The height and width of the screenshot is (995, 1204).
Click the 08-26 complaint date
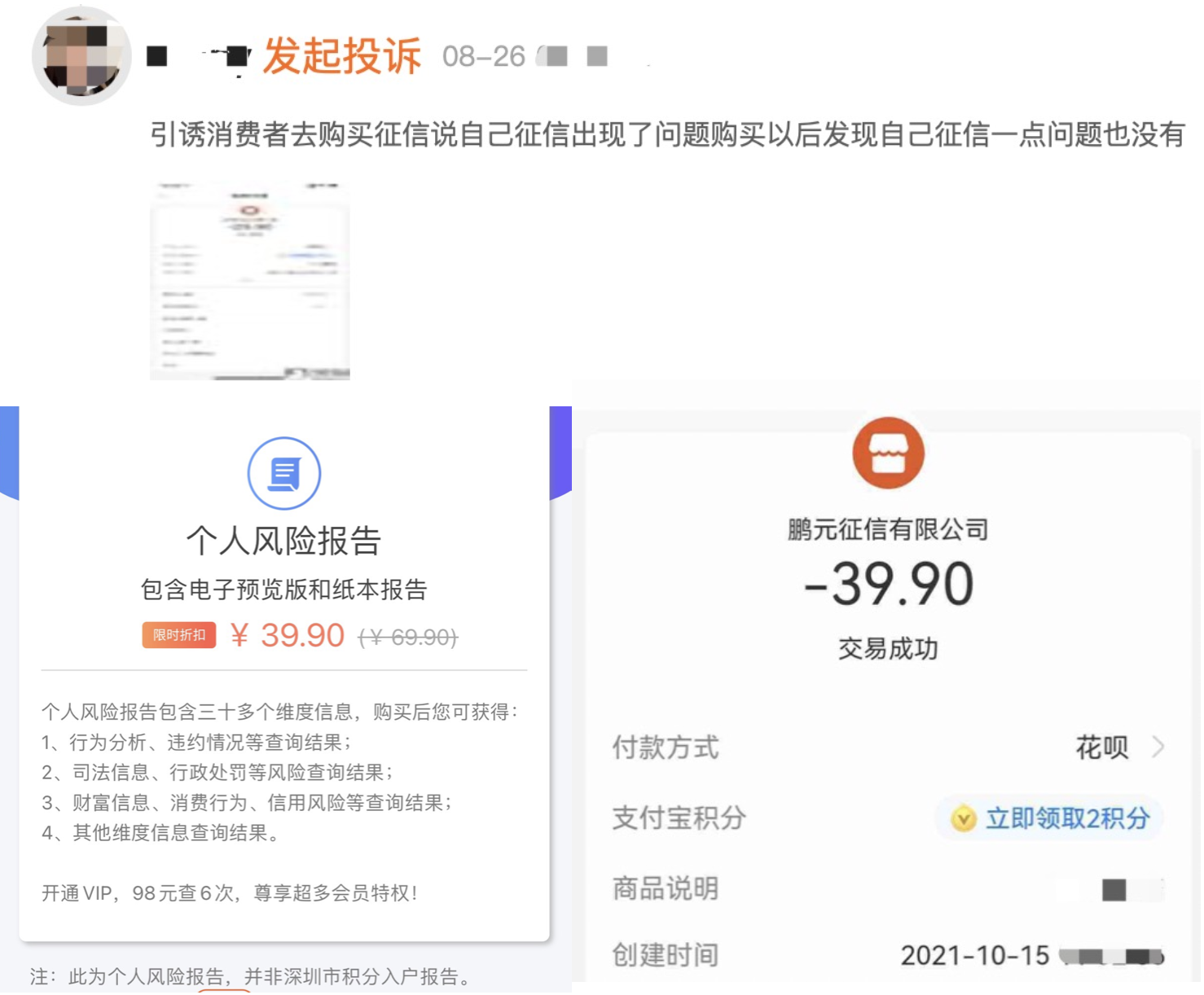[483, 56]
